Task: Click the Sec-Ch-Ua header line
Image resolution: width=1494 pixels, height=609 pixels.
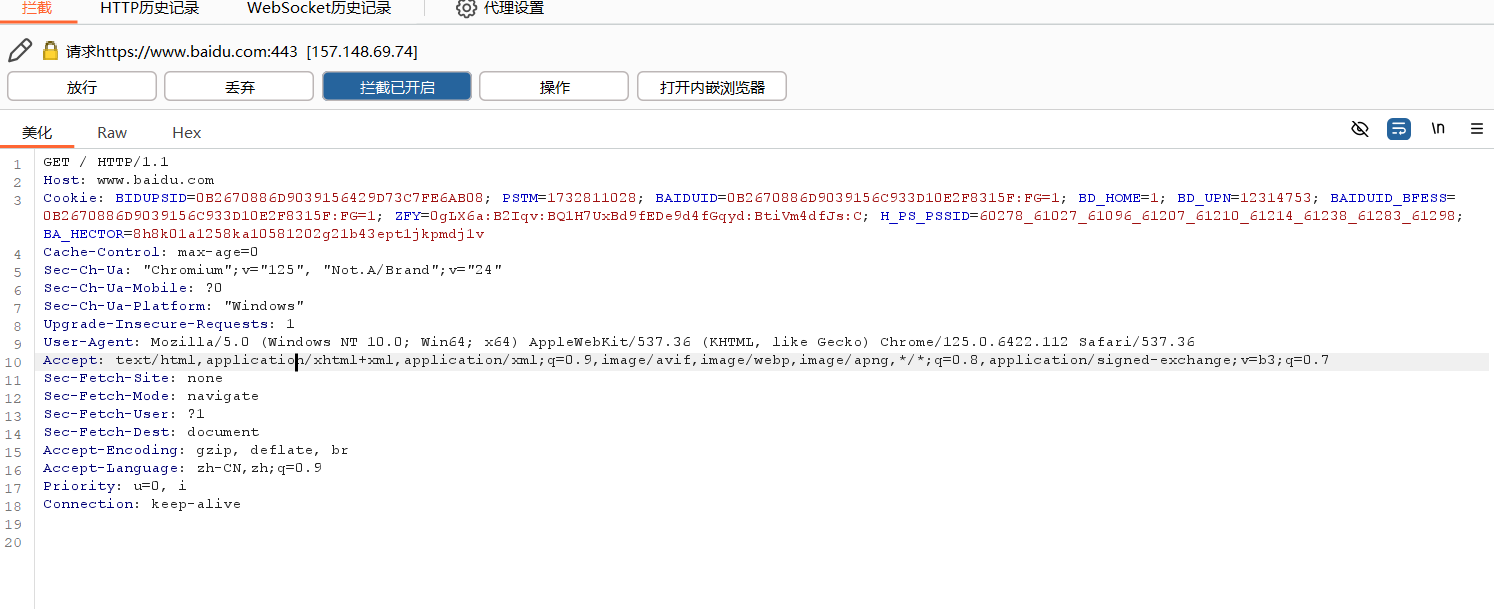Action: [x=272, y=270]
